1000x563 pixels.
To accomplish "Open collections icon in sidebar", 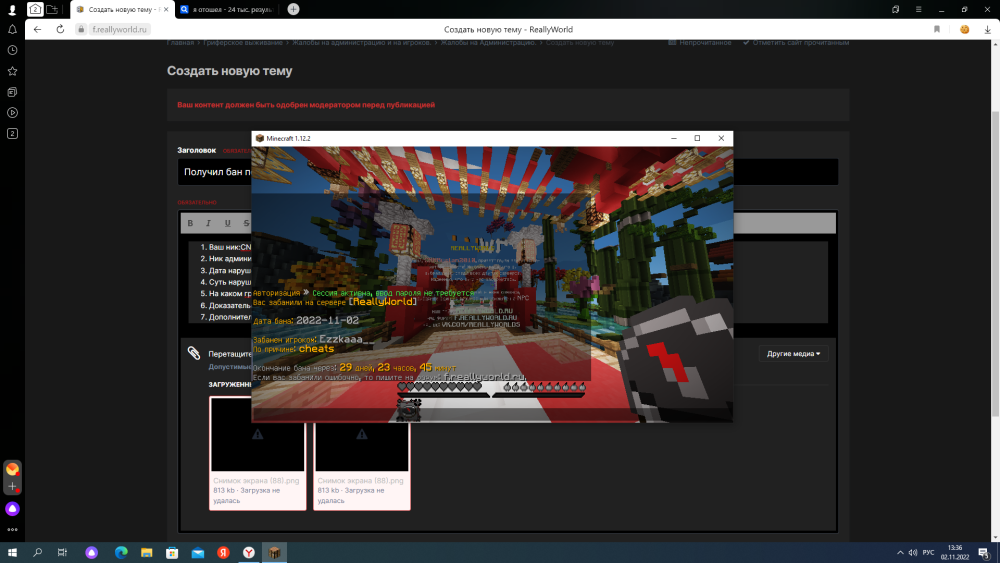I will click(12, 92).
